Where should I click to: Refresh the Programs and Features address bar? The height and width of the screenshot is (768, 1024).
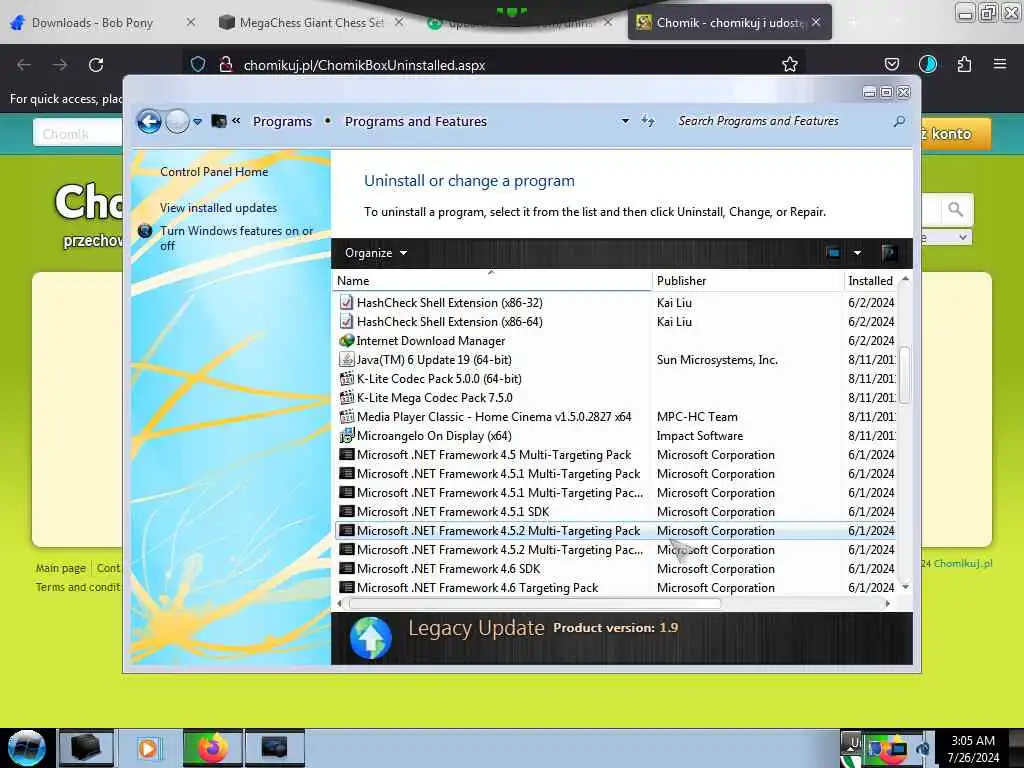click(647, 121)
